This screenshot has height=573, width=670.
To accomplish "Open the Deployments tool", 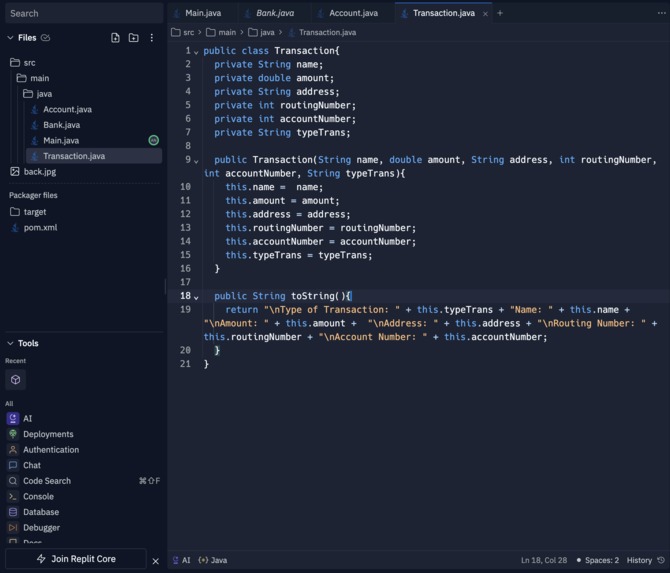I will [41, 434].
